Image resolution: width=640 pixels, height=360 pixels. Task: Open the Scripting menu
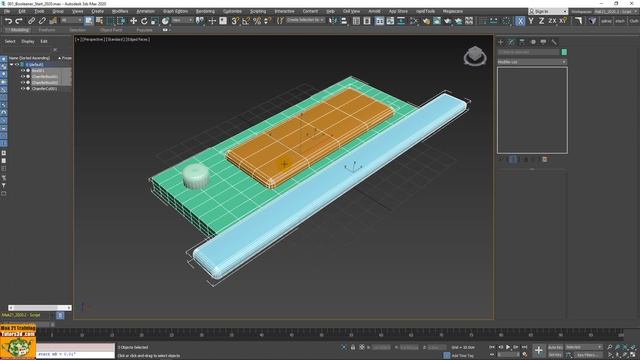pyautogui.click(x=258, y=11)
